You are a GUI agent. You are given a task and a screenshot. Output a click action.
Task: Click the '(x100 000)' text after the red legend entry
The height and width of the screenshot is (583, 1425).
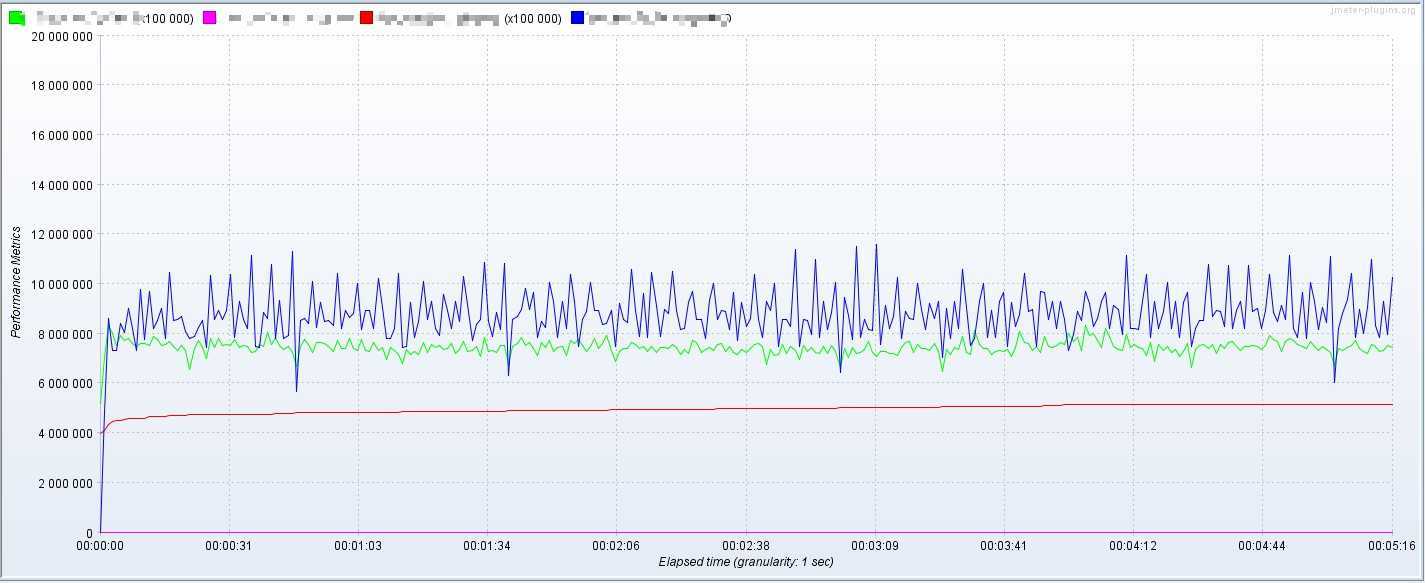(x=532, y=19)
